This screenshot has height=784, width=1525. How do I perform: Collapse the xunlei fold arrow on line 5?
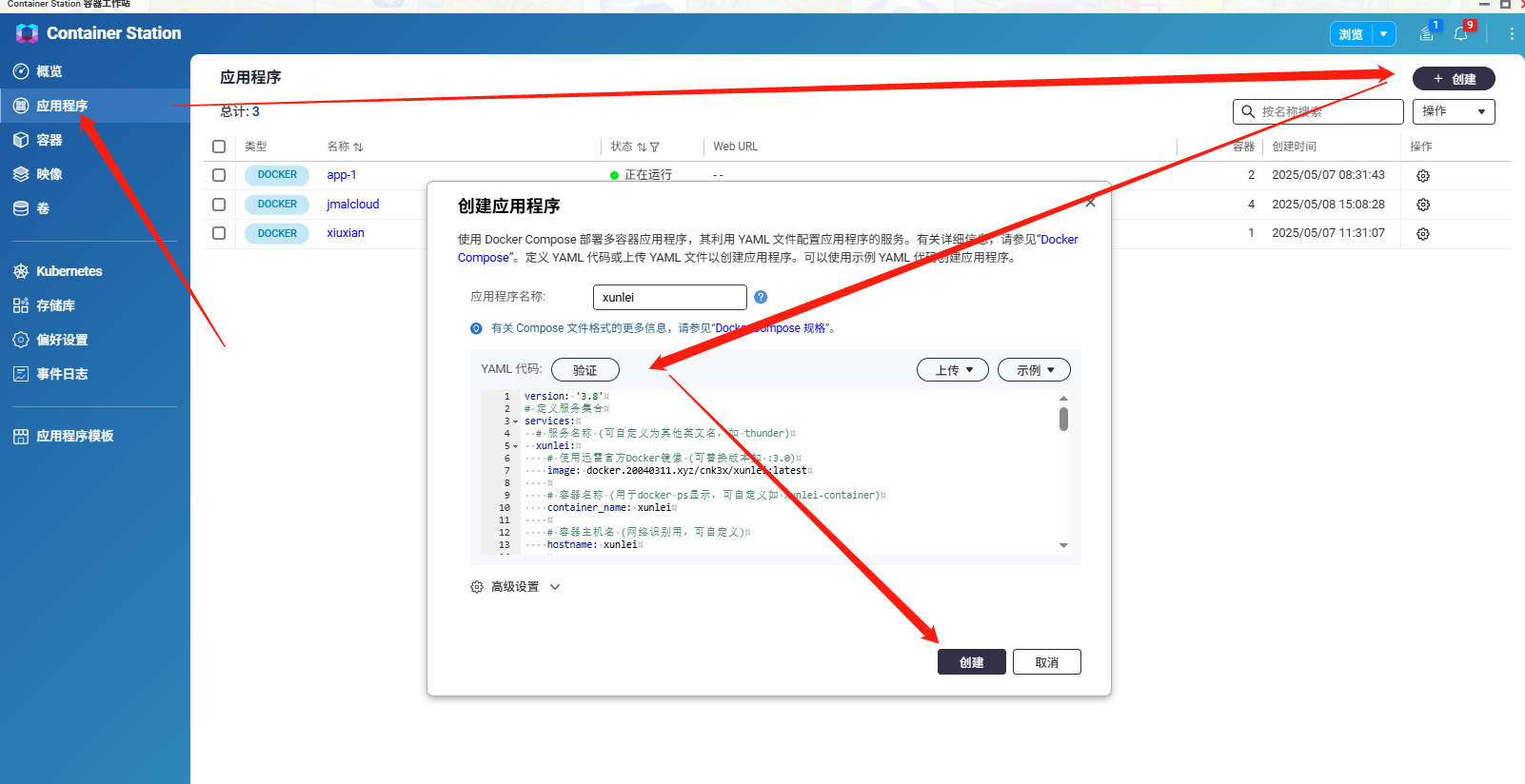(x=516, y=446)
